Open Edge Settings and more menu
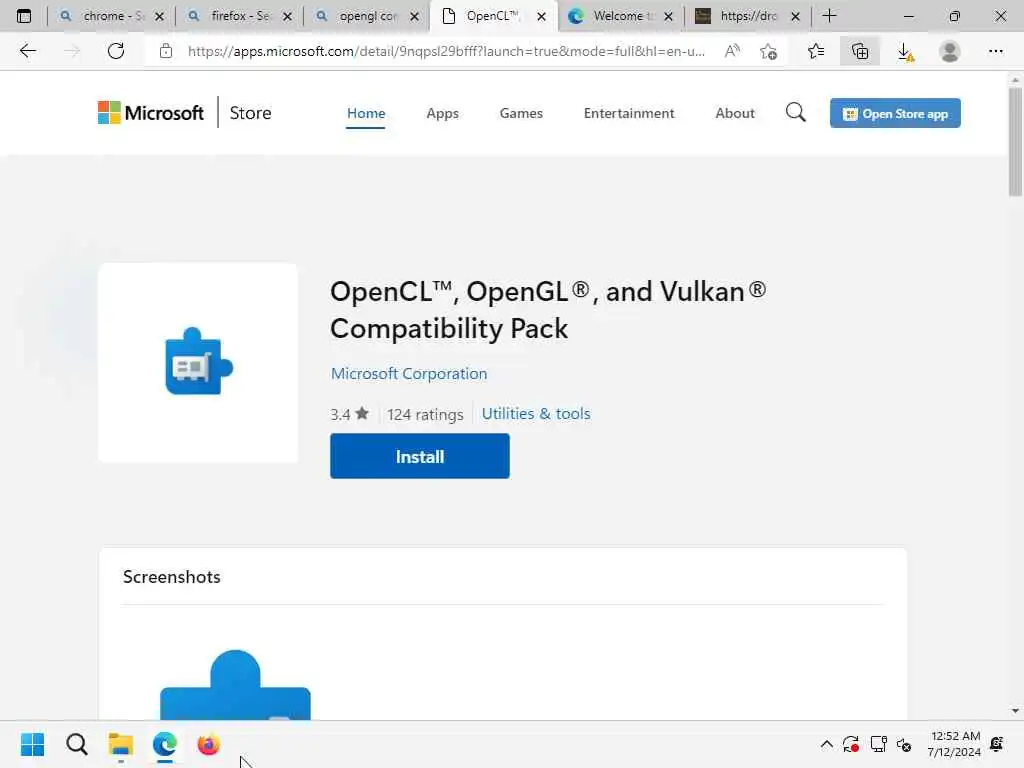This screenshot has width=1024, height=768. click(995, 51)
